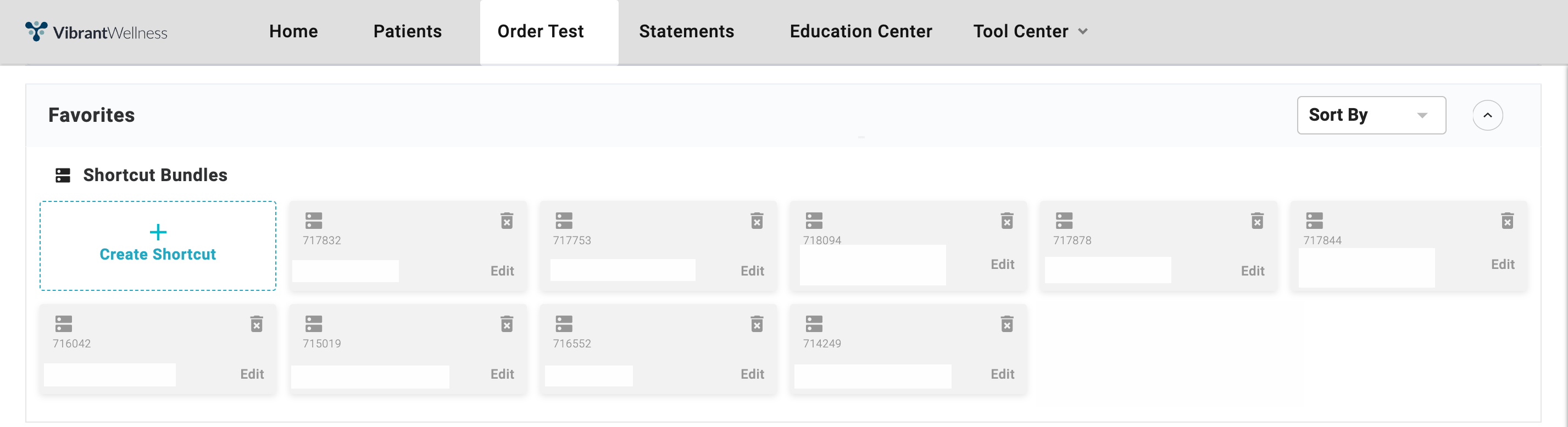Viewport: 1568px width, 427px height.
Task: Open the Sort By dropdown
Action: 1371,115
